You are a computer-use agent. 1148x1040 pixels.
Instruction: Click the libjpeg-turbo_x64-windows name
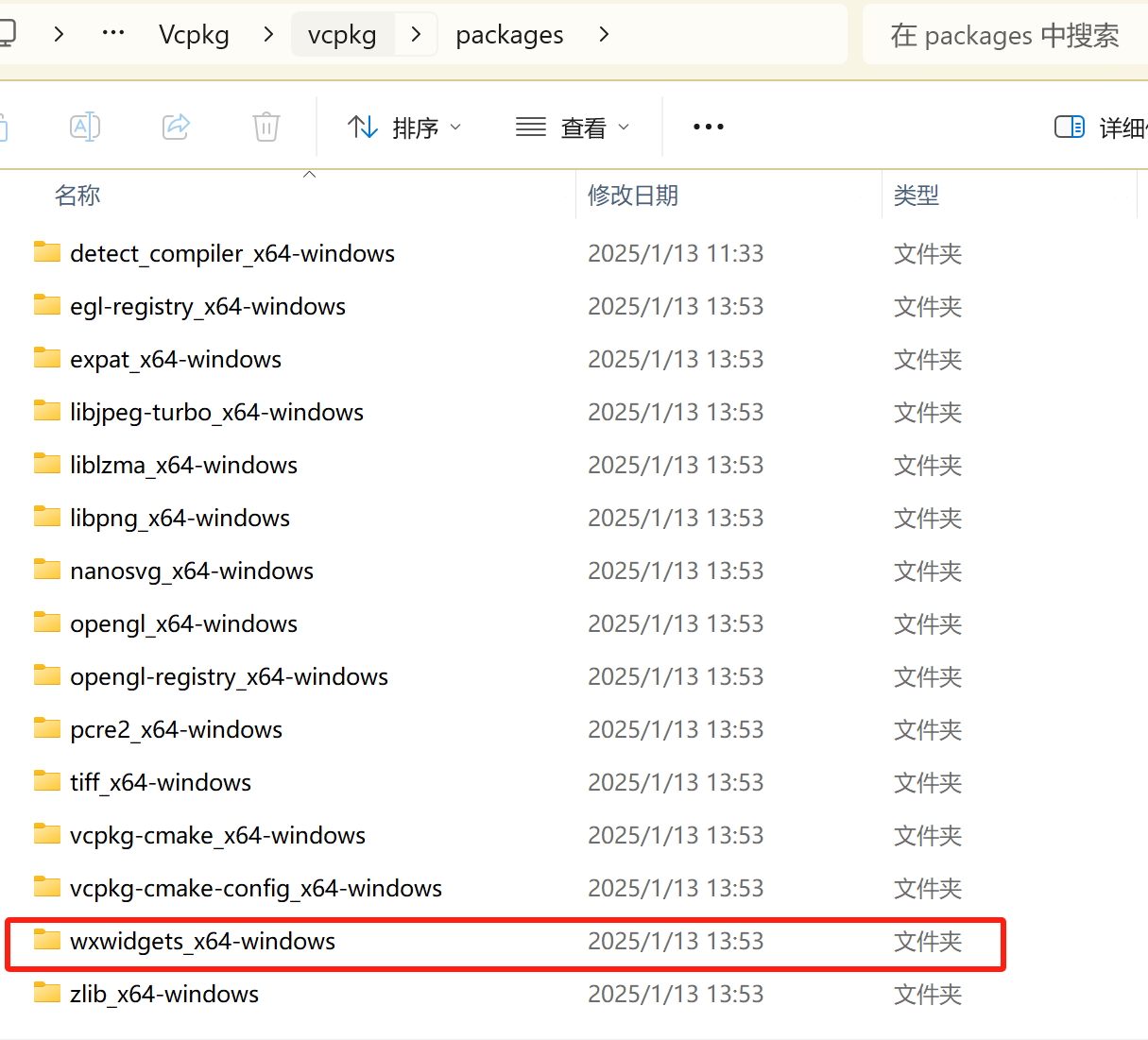pyautogui.click(x=216, y=413)
